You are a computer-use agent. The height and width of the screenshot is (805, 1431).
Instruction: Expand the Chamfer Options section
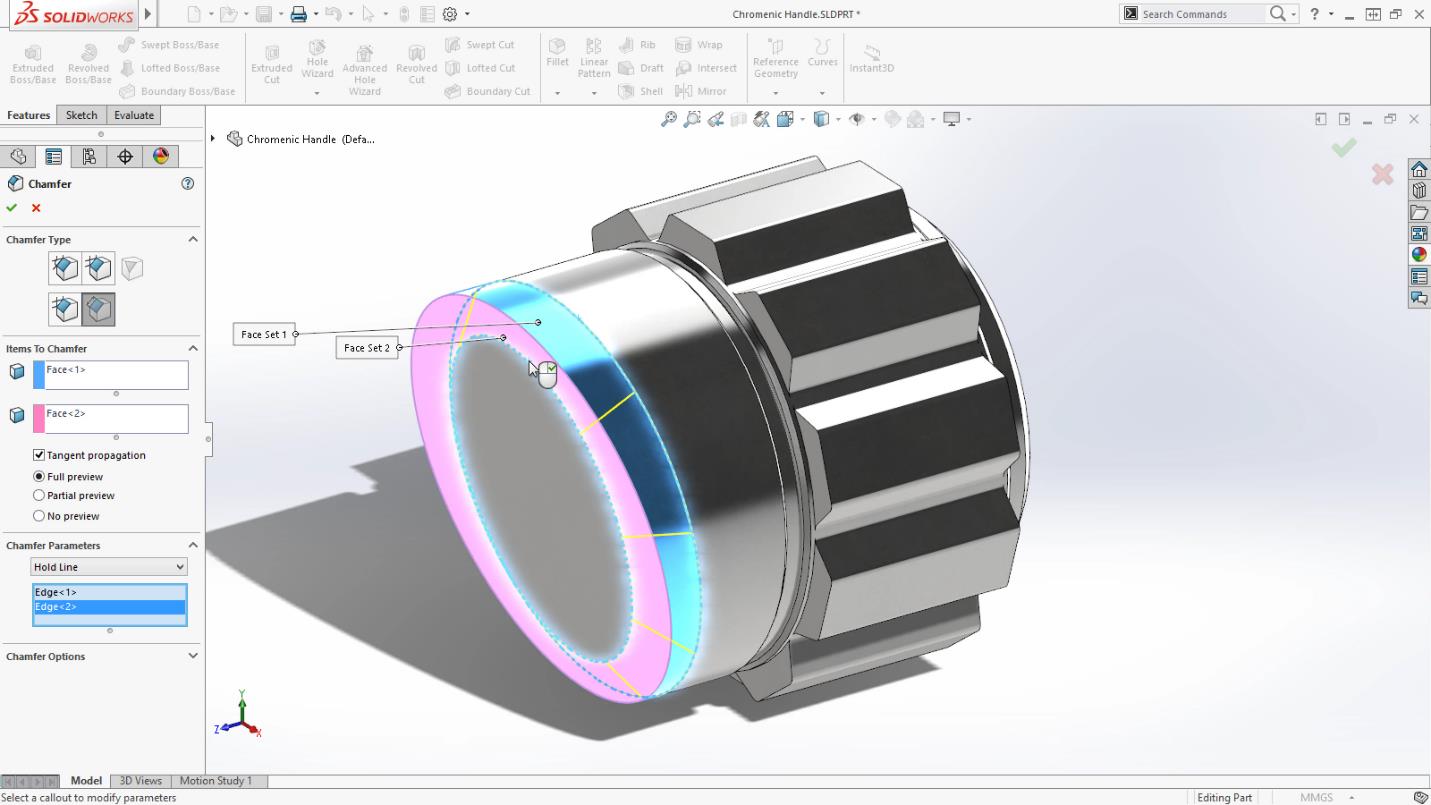pos(192,656)
